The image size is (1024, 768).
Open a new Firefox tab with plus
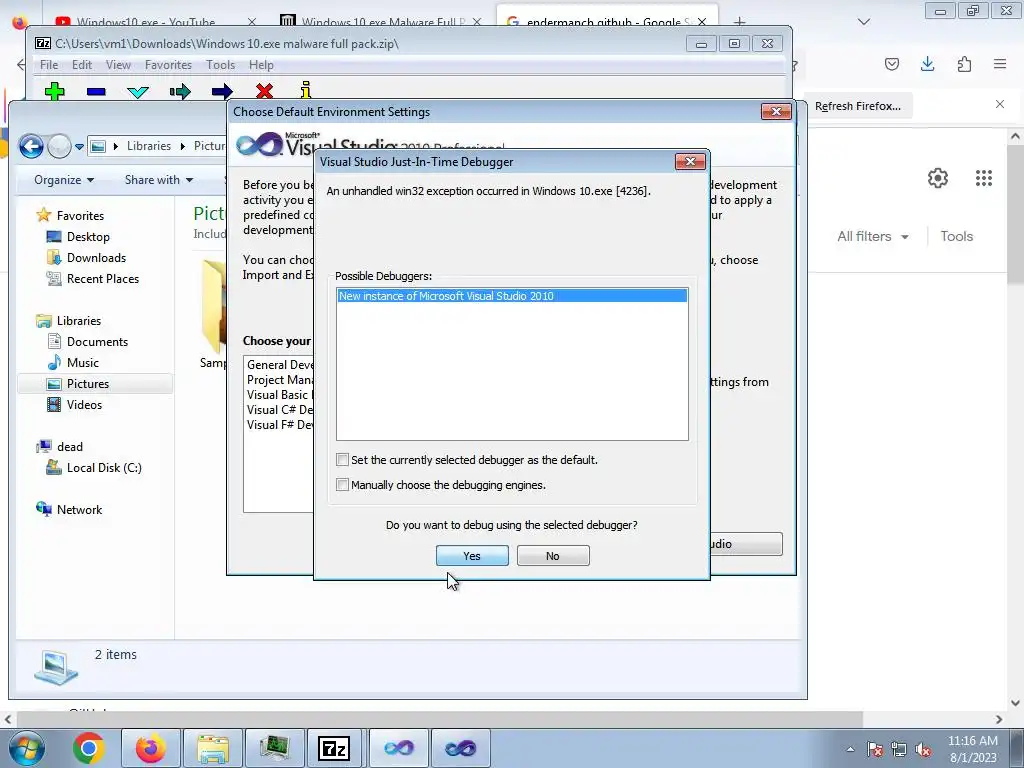739,22
